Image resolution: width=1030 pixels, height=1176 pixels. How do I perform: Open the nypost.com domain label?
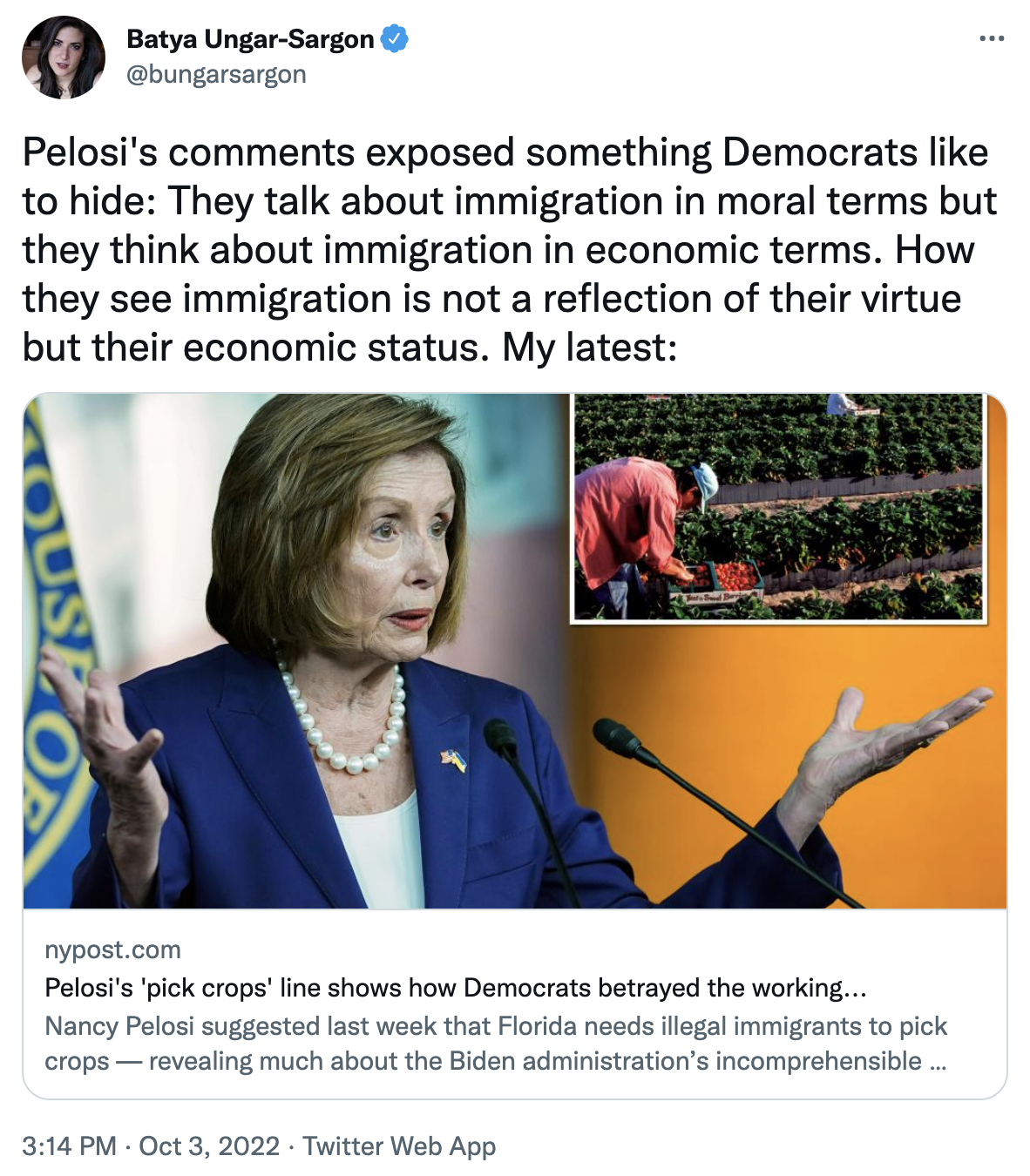click(112, 950)
